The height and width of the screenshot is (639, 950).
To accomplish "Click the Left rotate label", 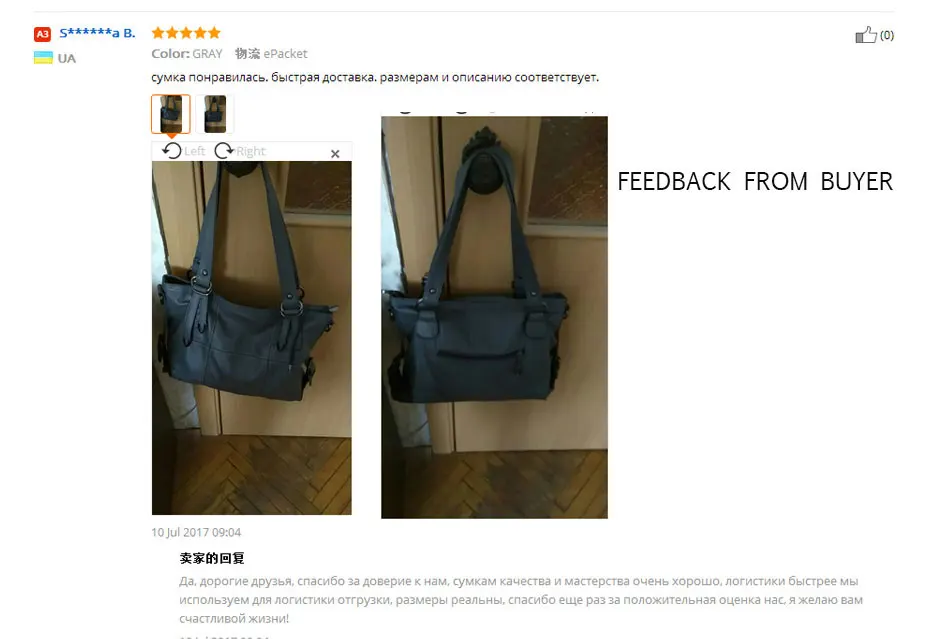I will pos(194,151).
